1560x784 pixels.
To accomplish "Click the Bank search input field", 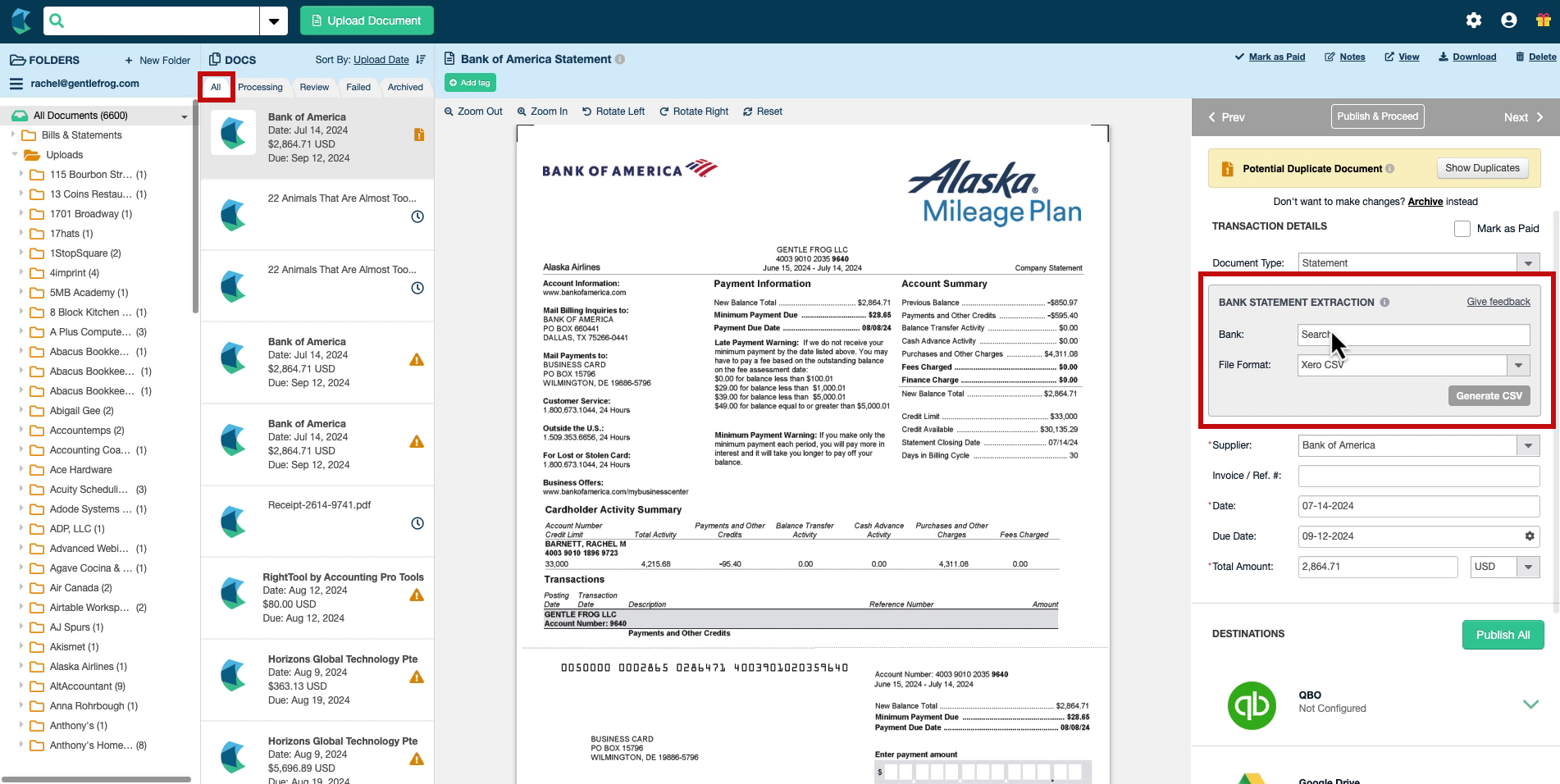I will (1413, 335).
